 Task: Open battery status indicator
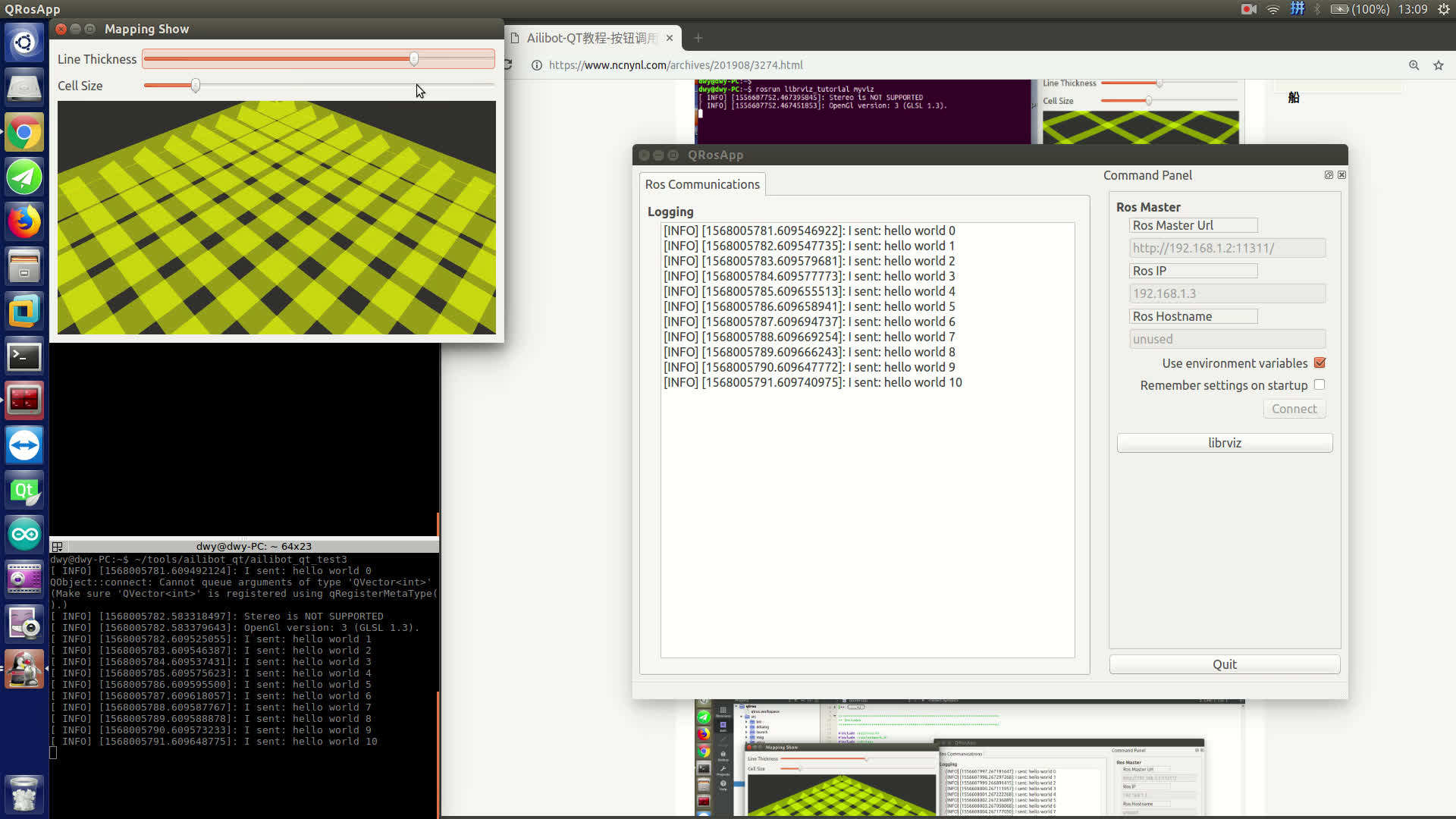(x=1360, y=9)
